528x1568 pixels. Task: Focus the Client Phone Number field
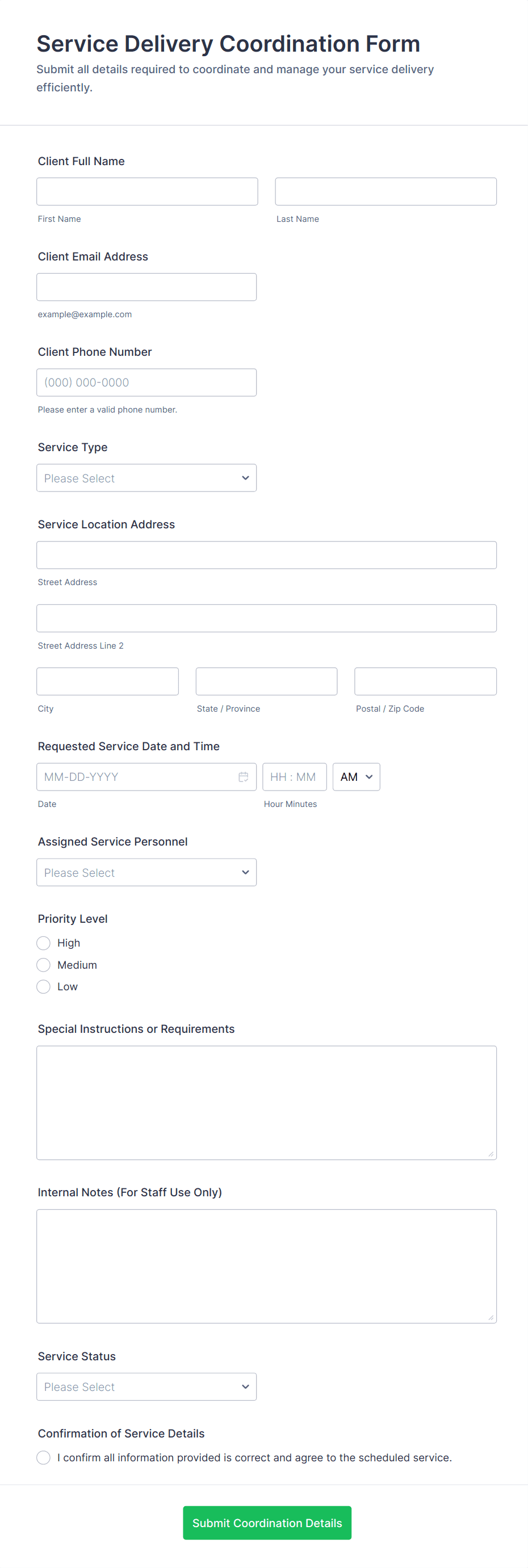146,382
